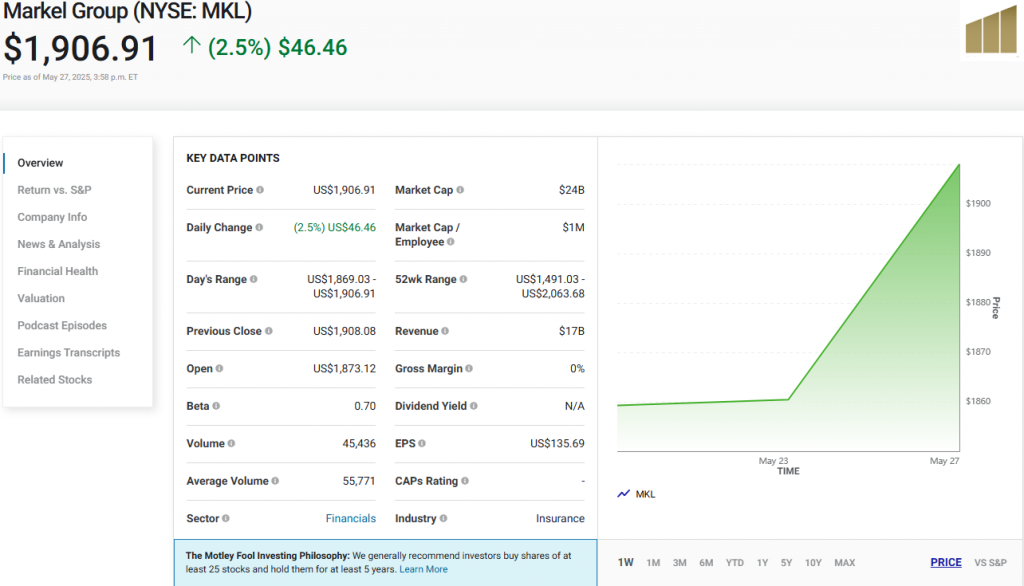Image resolution: width=1024 pixels, height=586 pixels.
Task: Click info icon beside CAPs Rating
Action: (x=465, y=481)
